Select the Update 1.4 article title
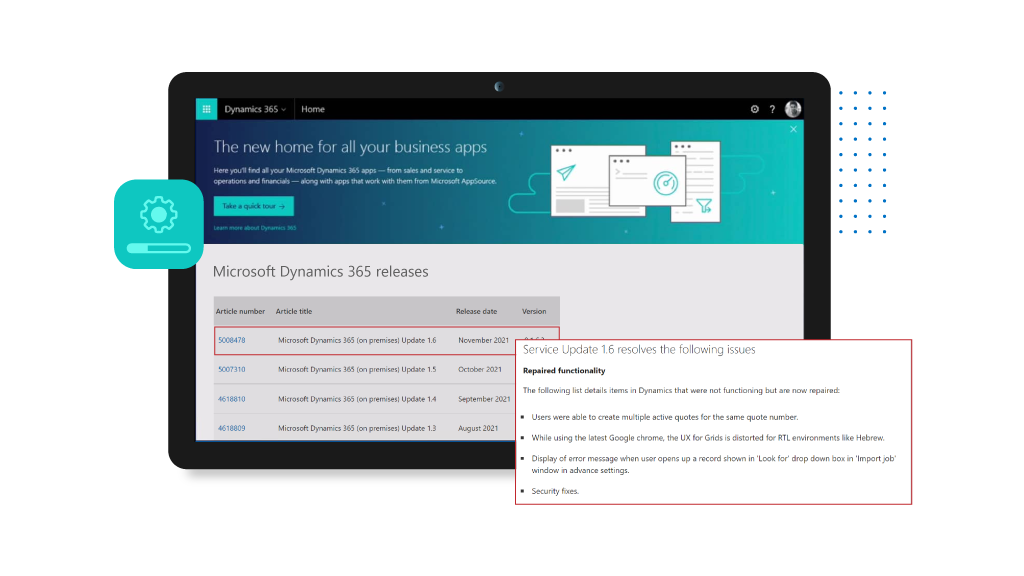Viewport: 1024px width, 576px height. (357, 399)
